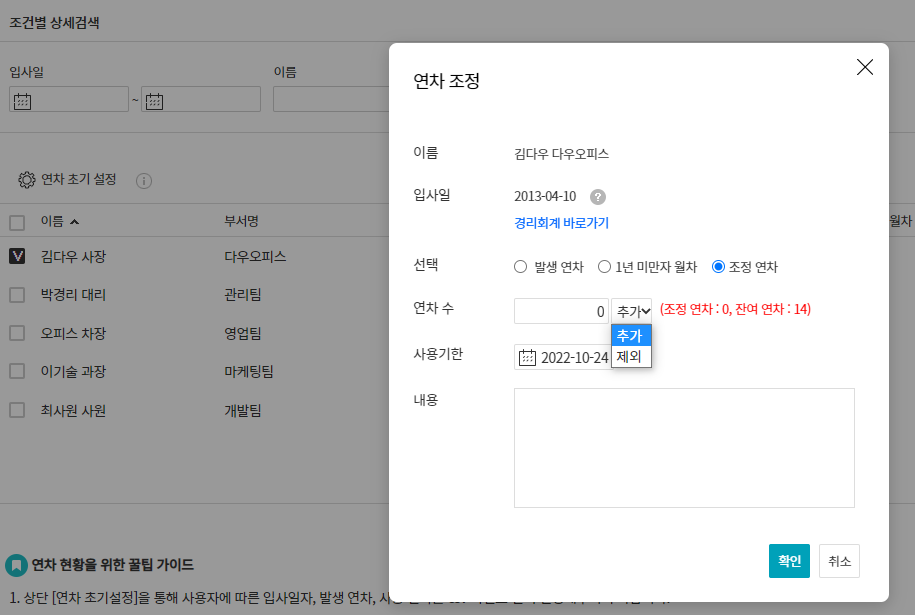This screenshot has width=915, height=615.
Task: Click the red 조정 연차 잔여 연차 note
Action: [x=735, y=309]
